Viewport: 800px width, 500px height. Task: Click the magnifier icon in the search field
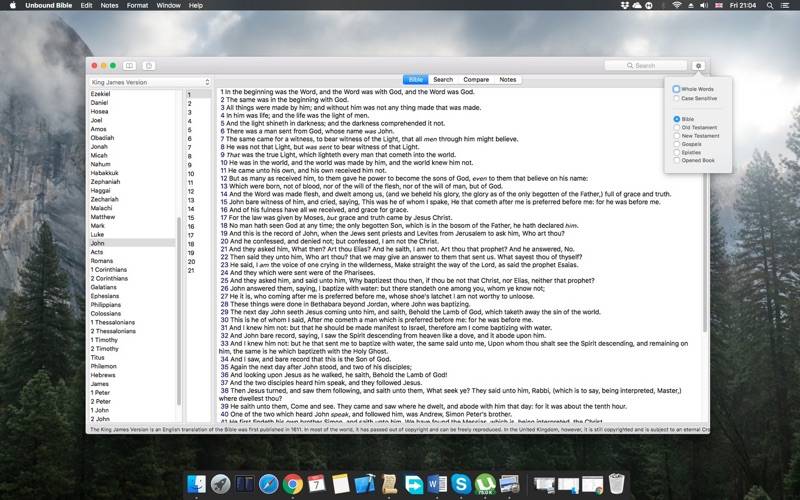point(630,66)
